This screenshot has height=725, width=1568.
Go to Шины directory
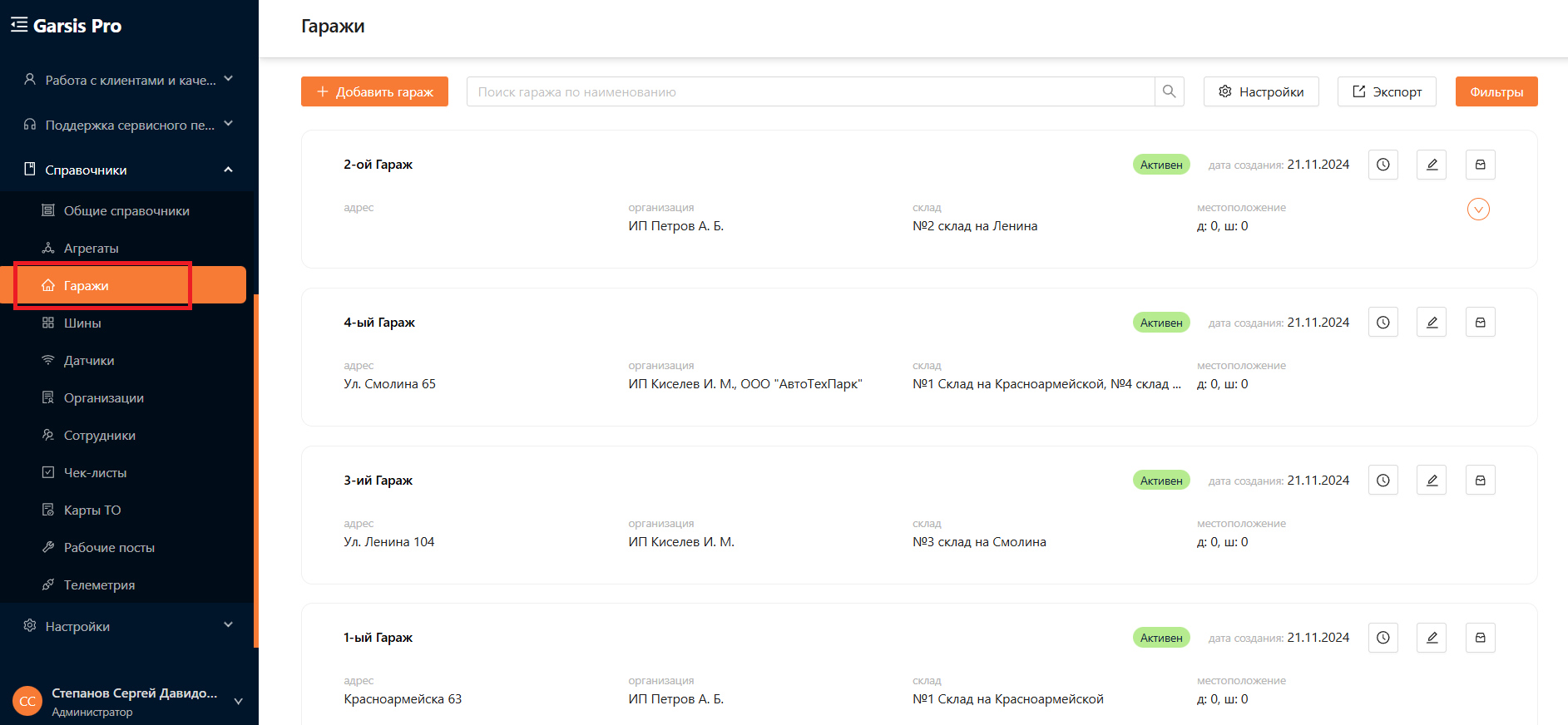(x=82, y=323)
